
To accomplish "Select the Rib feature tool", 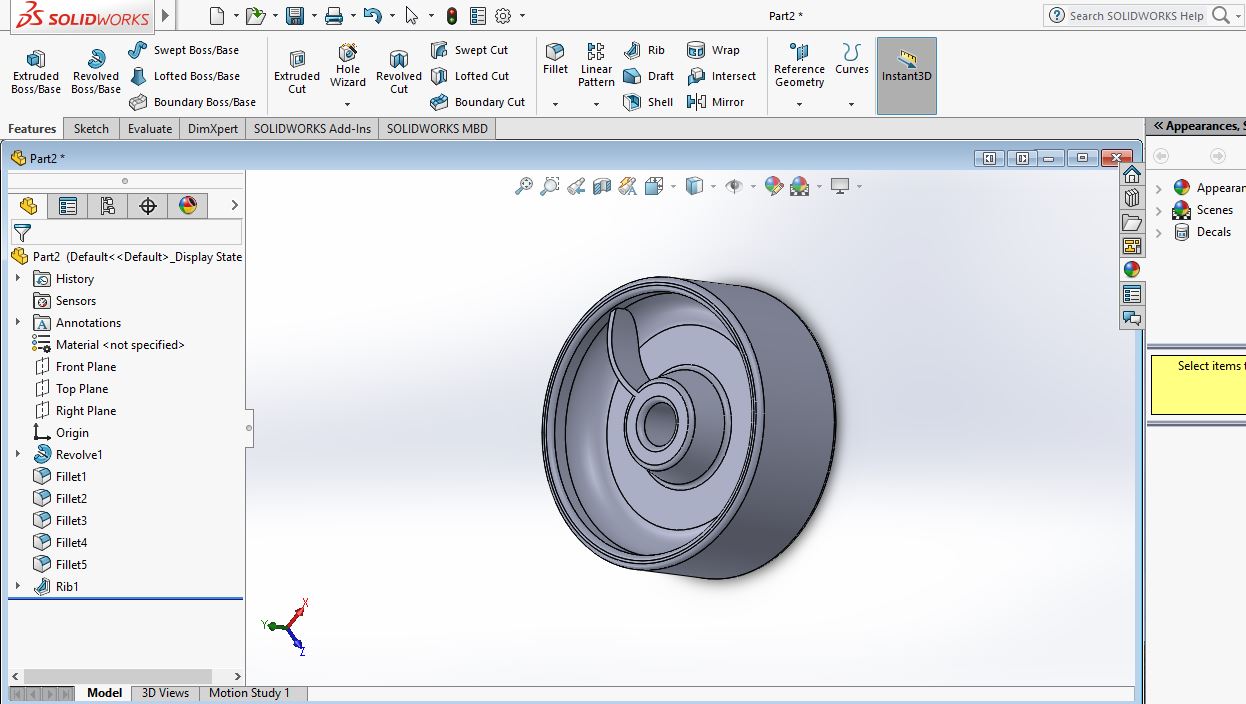I will point(644,50).
